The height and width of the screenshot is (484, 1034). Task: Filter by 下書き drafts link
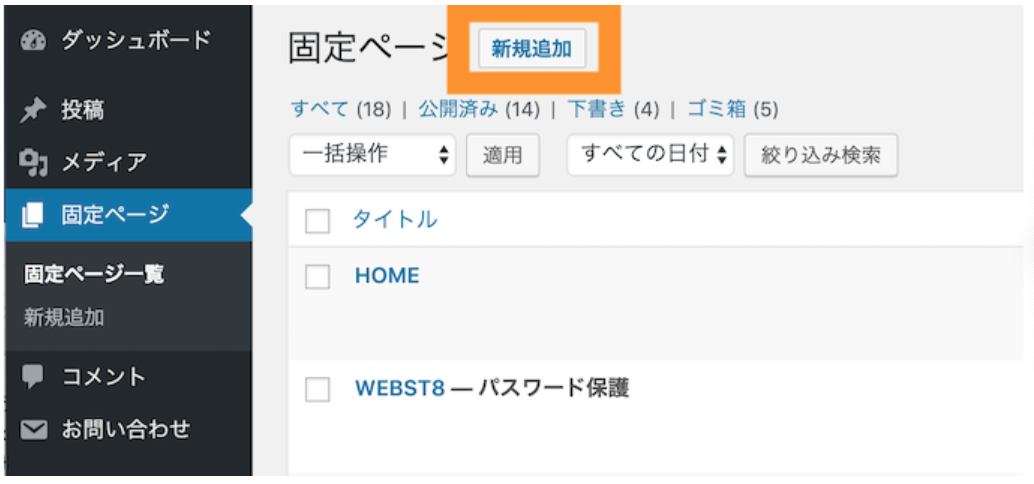(x=596, y=109)
